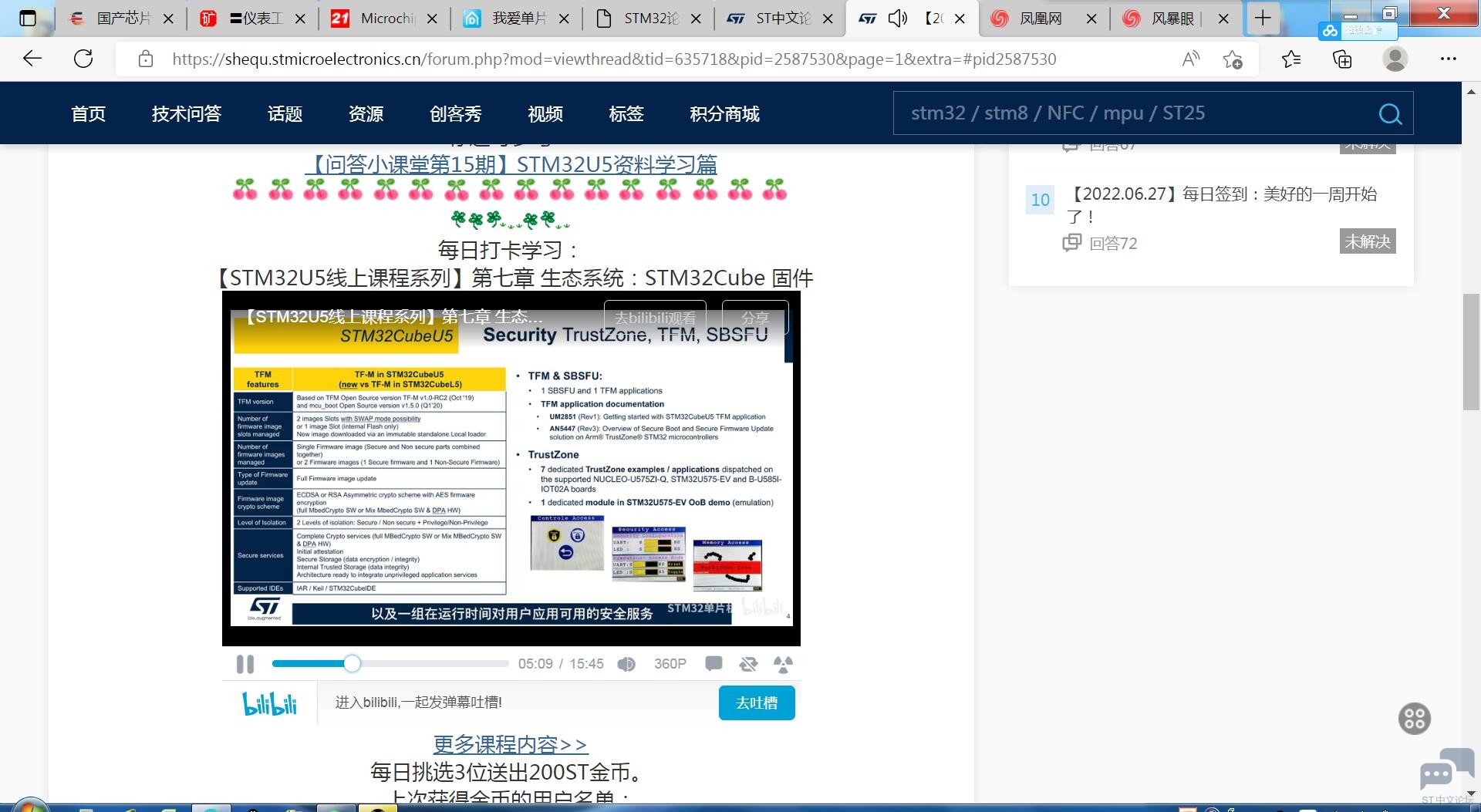Click the Windows Start button

[x=29, y=805]
